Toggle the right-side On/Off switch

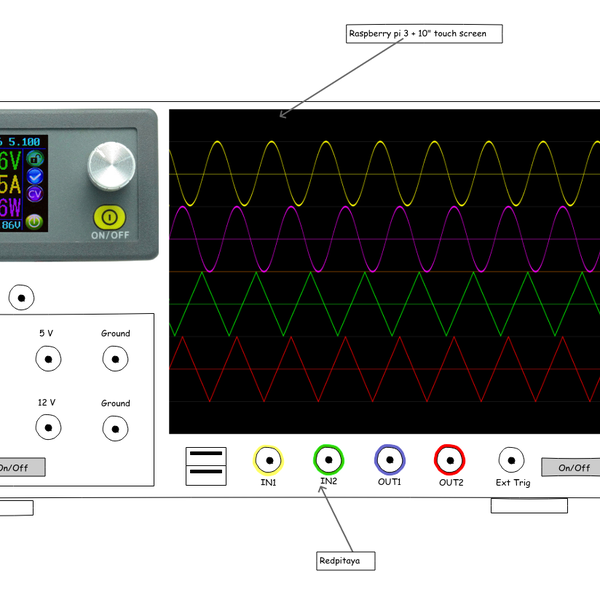pyautogui.click(x=571, y=467)
